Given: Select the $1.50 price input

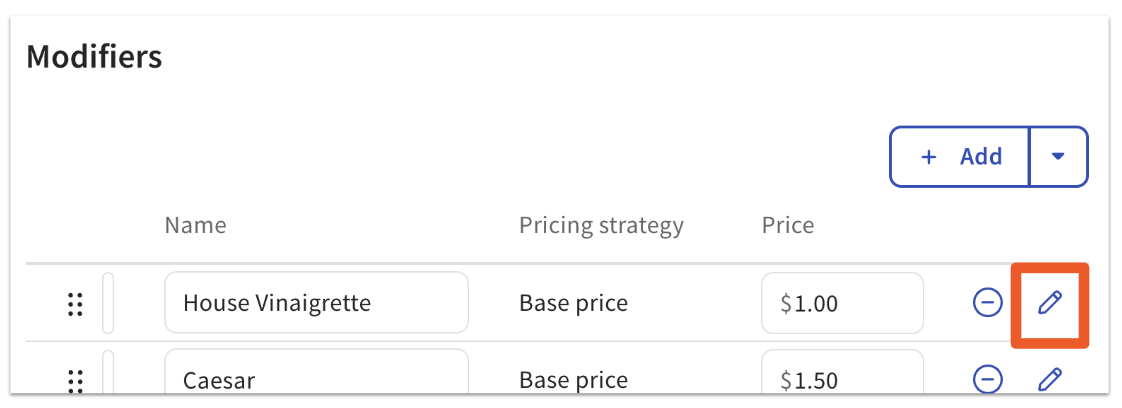Looking at the screenshot, I should pyautogui.click(x=842, y=379).
